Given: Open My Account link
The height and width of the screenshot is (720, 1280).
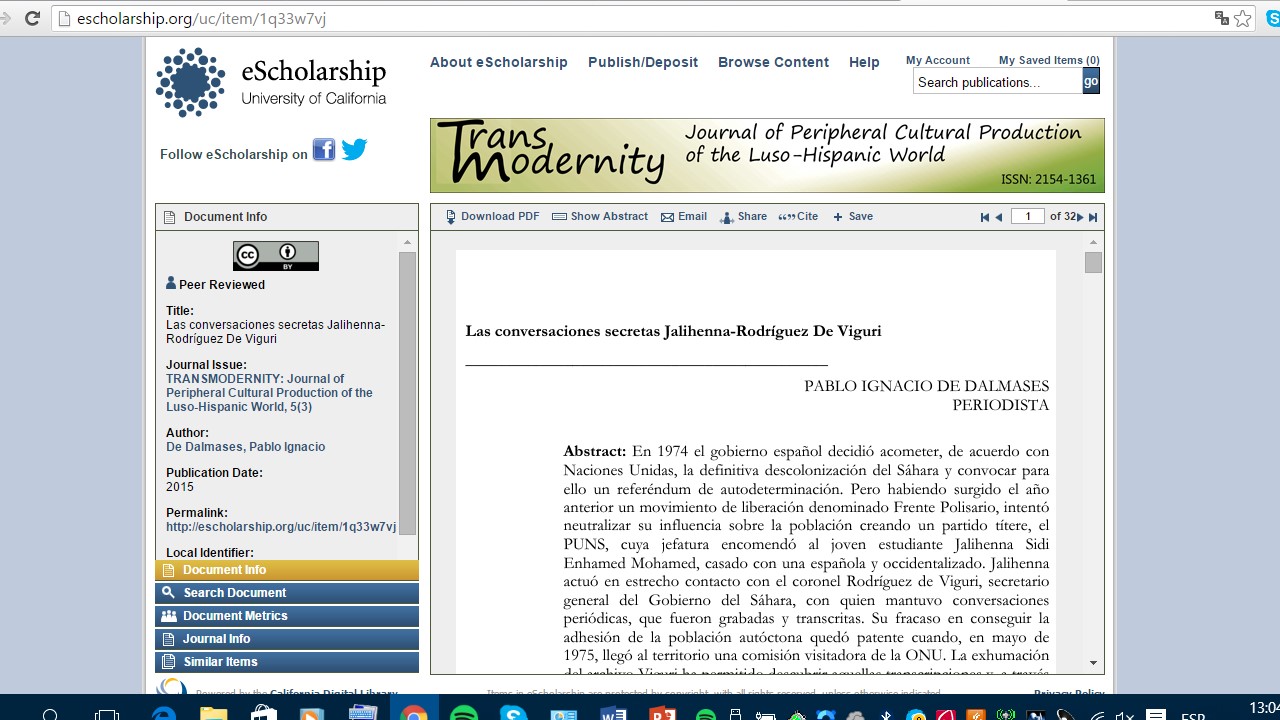Looking at the screenshot, I should point(938,60).
